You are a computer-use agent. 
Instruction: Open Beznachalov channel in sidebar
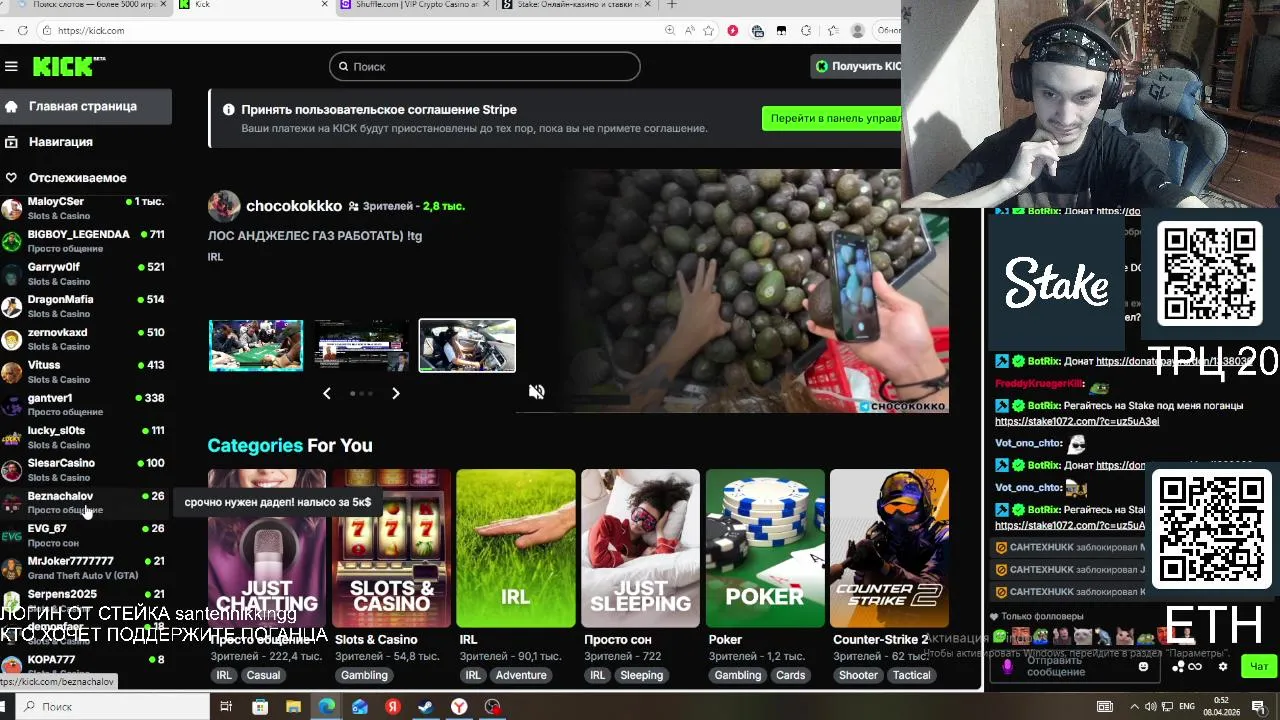coord(85,503)
